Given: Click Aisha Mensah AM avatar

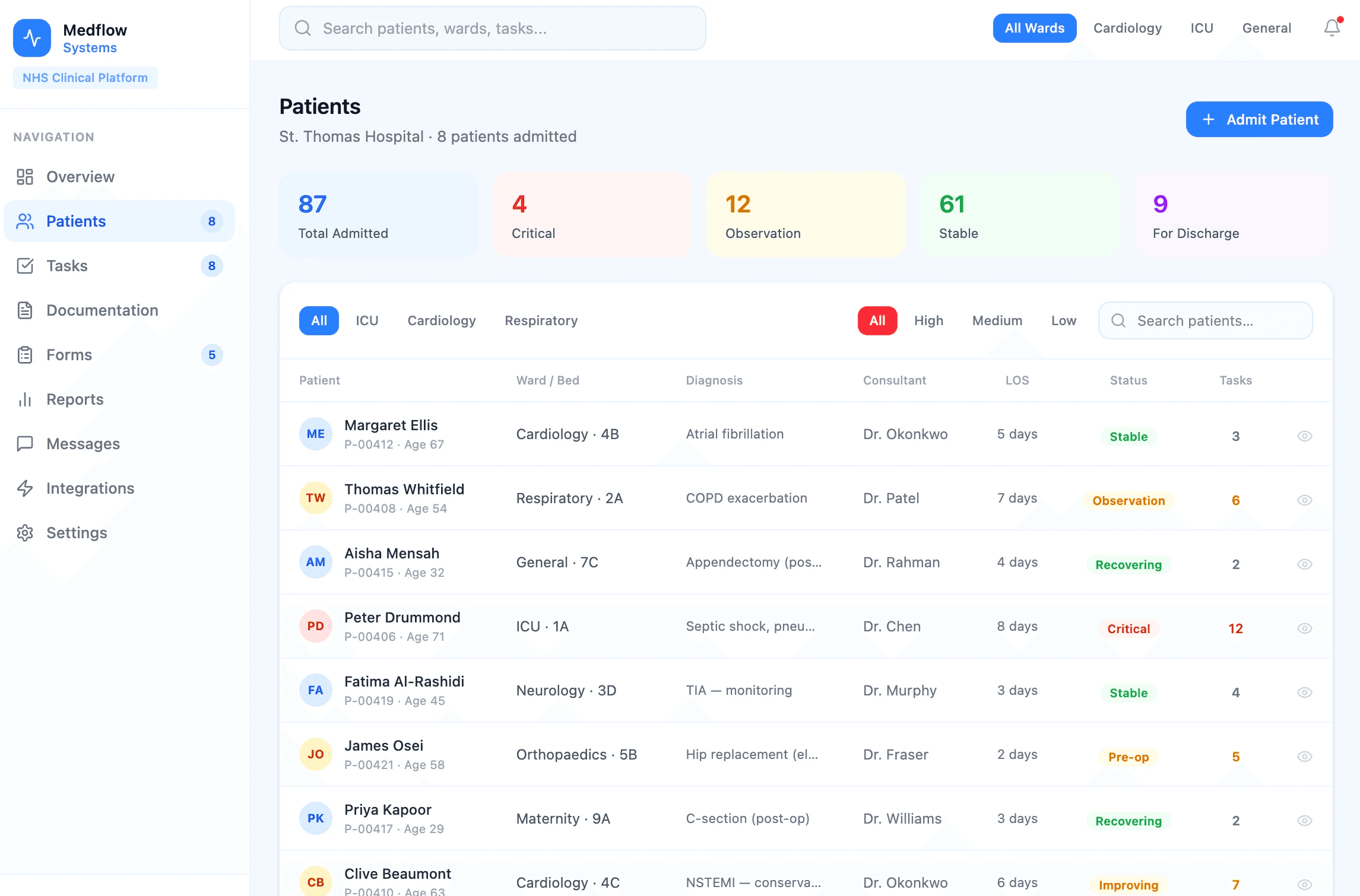Looking at the screenshot, I should coord(316,562).
